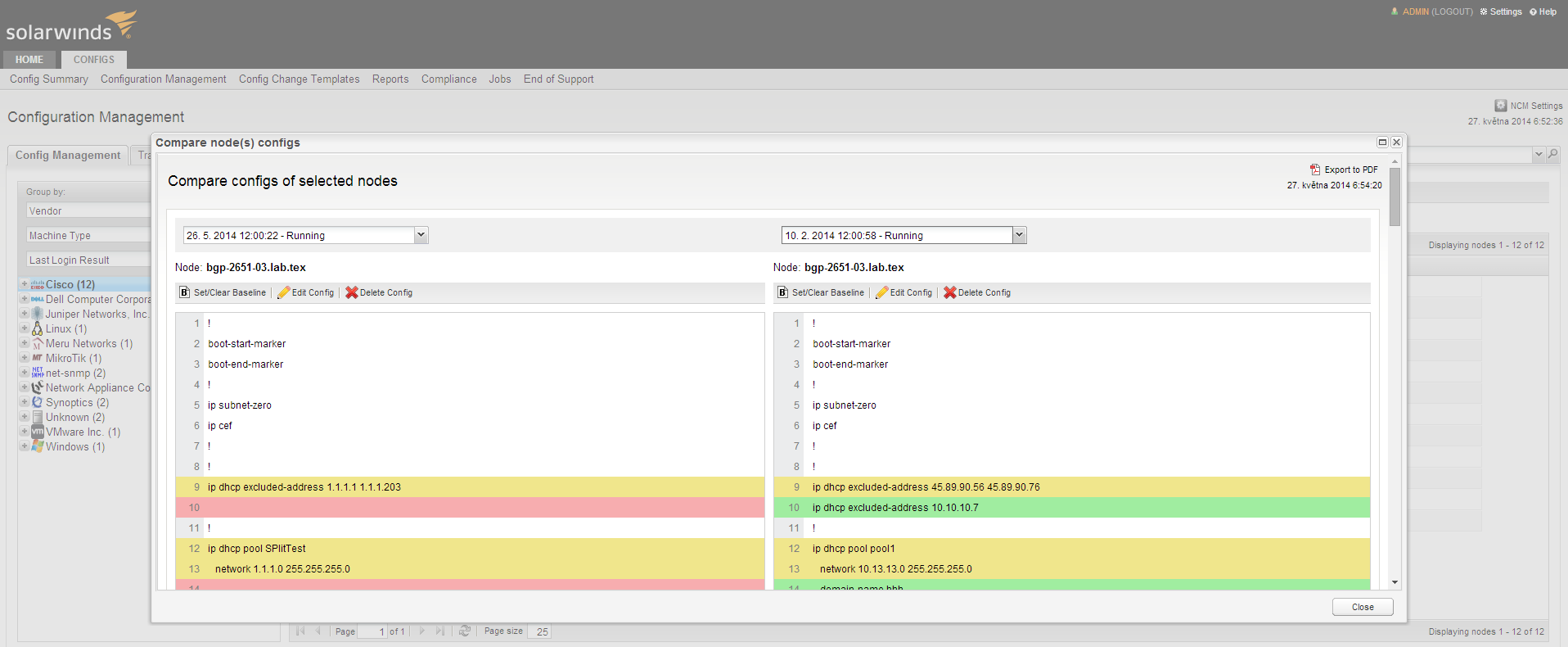This screenshot has height=647, width=1568.
Task: Open the Last Login Result combo
Action: pos(88,260)
